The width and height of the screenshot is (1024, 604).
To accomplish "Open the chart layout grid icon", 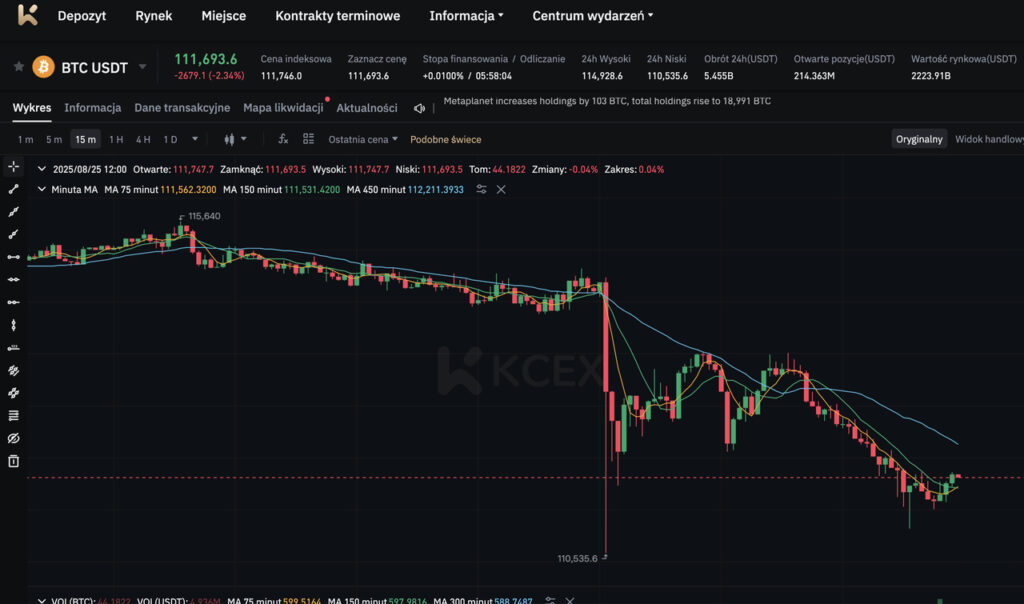I will coord(308,139).
